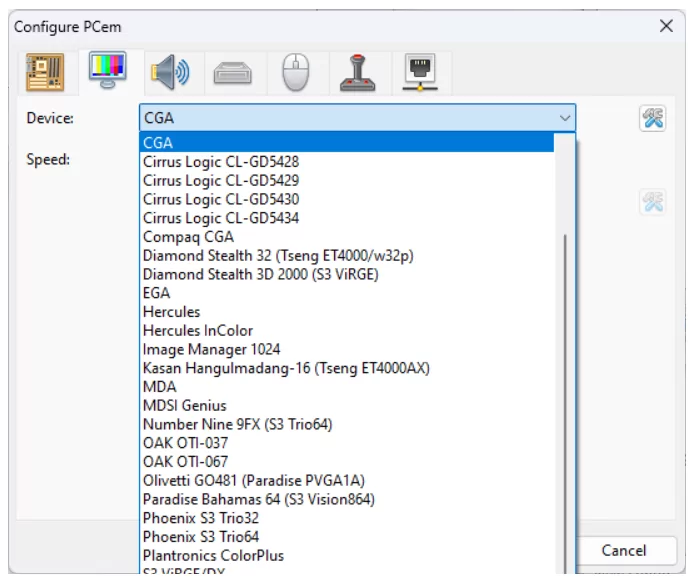Image resolution: width=691 pixels, height=579 pixels.
Task: Select Paradise Bahamas 64 (S3 Vision864)
Action: (x=347, y=499)
